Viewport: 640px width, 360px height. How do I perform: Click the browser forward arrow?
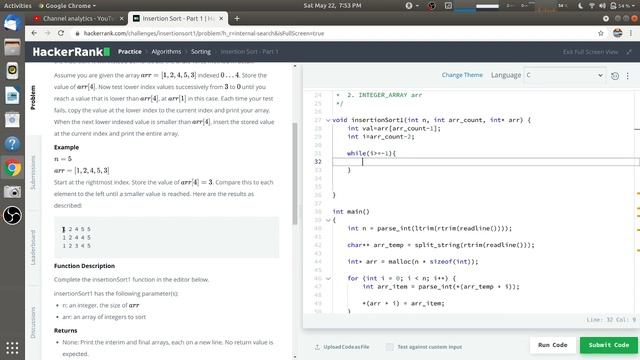pyautogui.click(x=47, y=33)
